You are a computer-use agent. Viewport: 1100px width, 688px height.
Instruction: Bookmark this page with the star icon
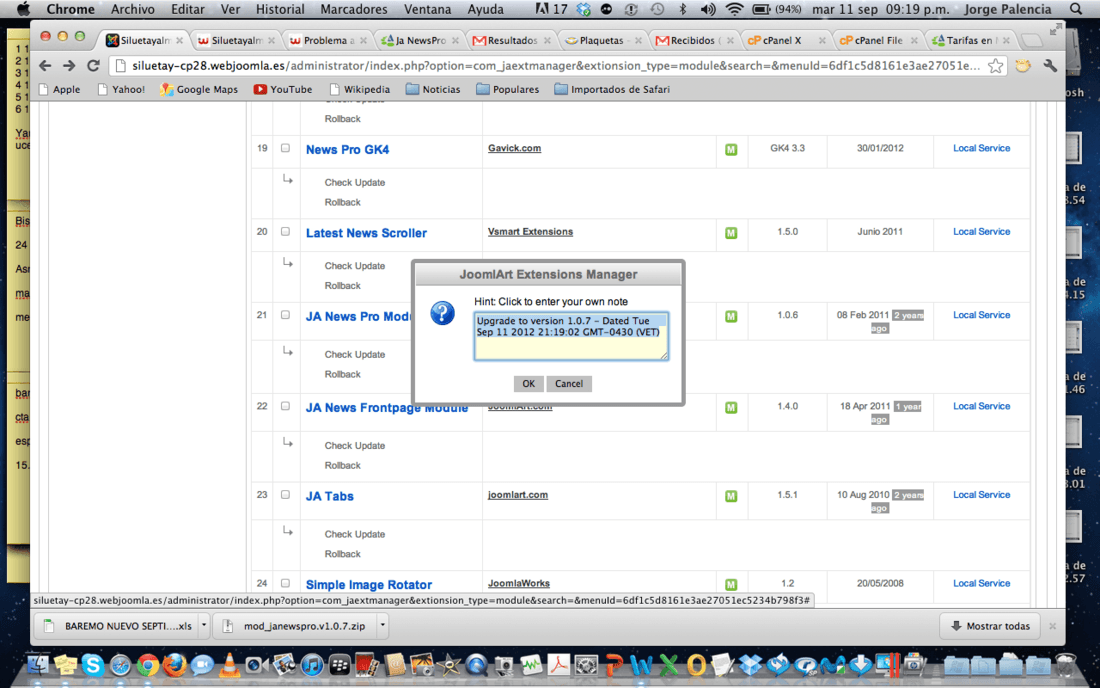coord(995,66)
